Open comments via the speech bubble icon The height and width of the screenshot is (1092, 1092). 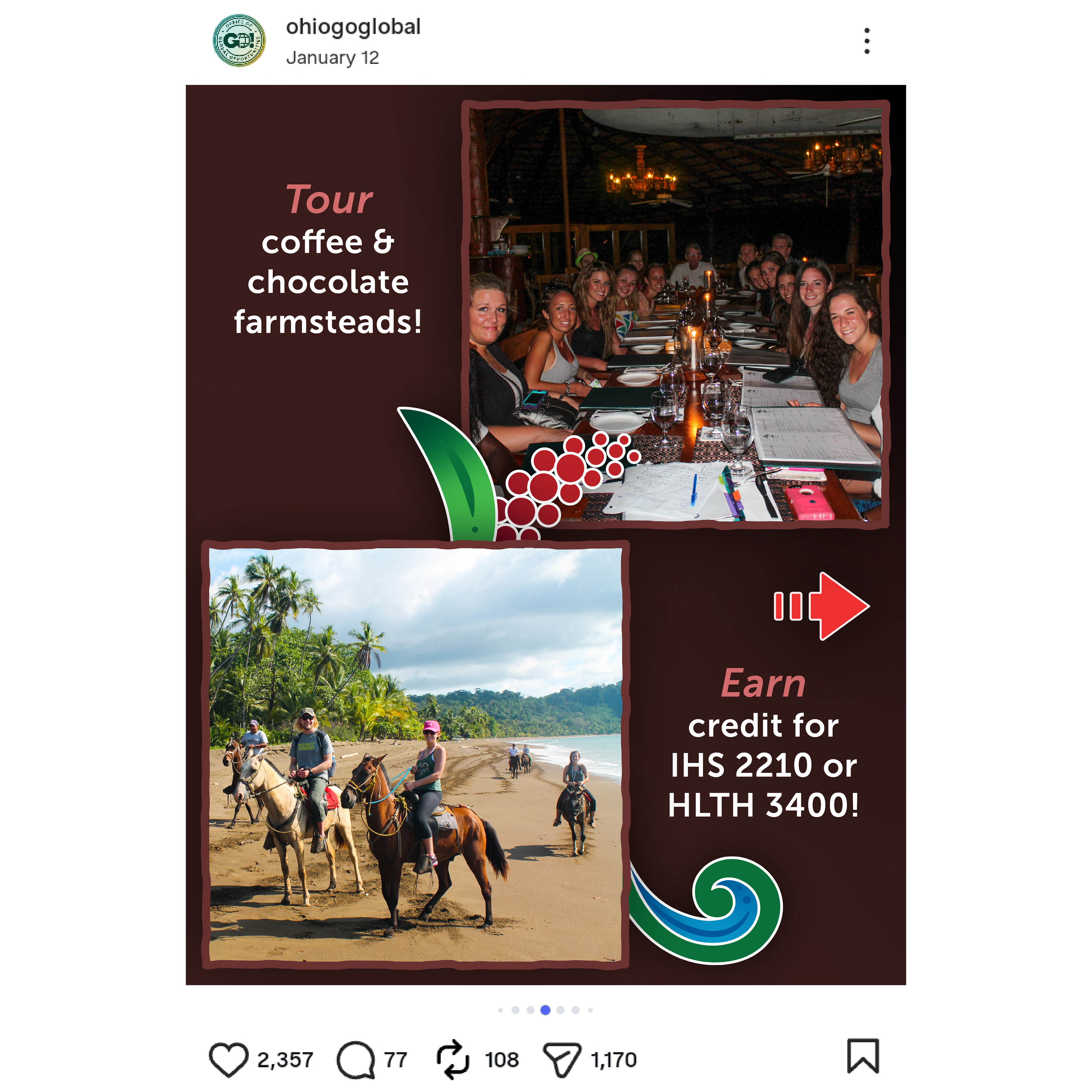(356, 1060)
